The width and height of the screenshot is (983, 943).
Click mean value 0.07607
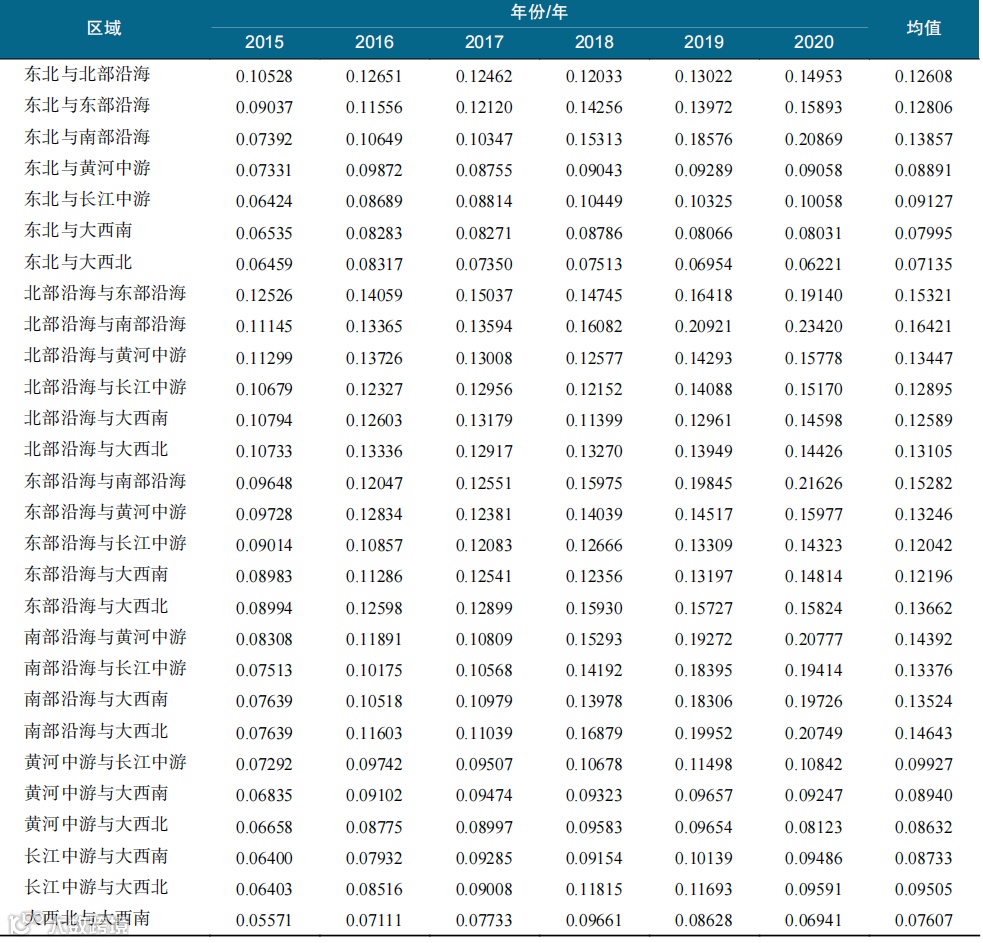(x=924, y=920)
